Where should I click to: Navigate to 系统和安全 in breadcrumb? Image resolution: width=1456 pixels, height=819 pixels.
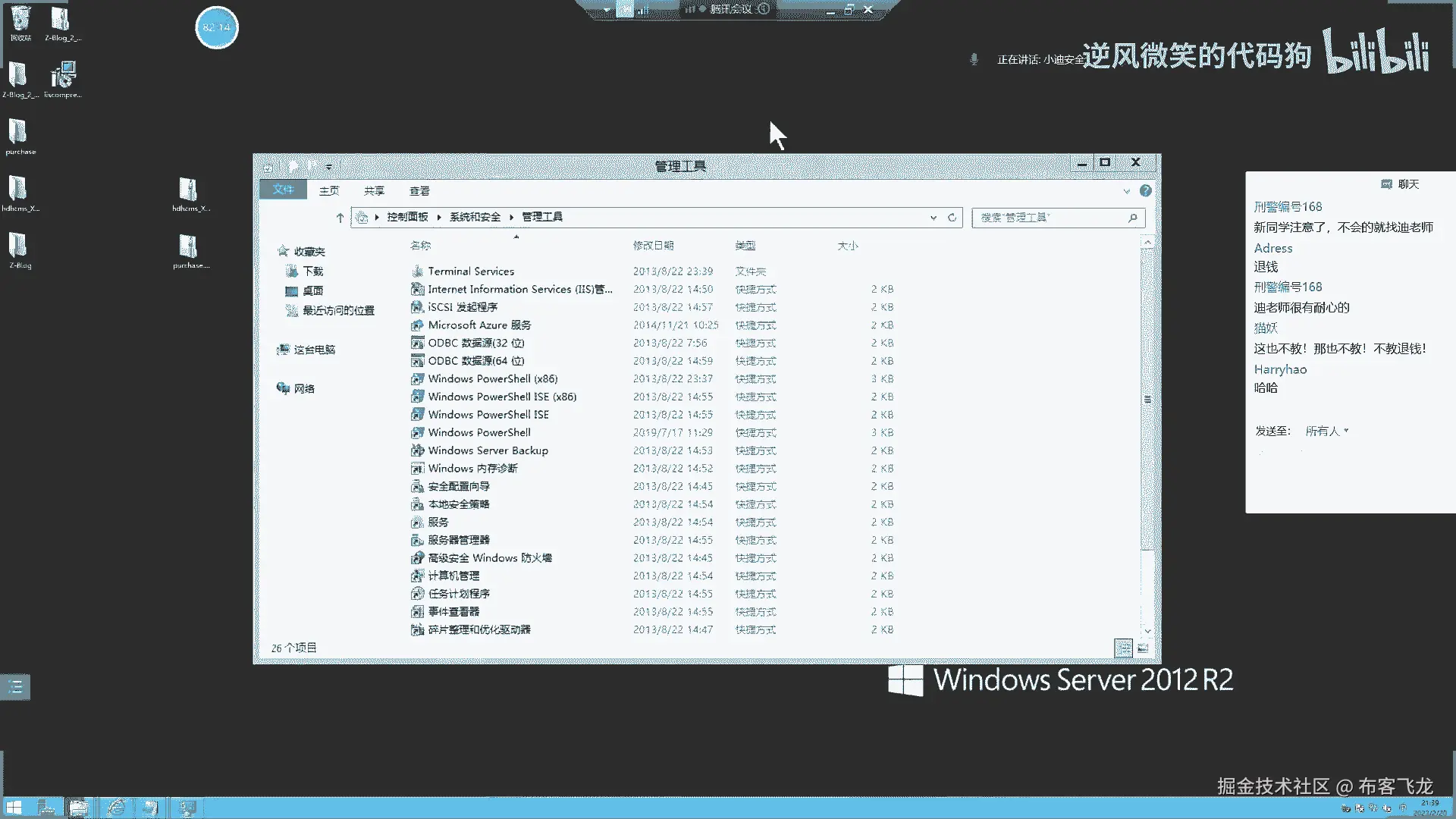[475, 217]
